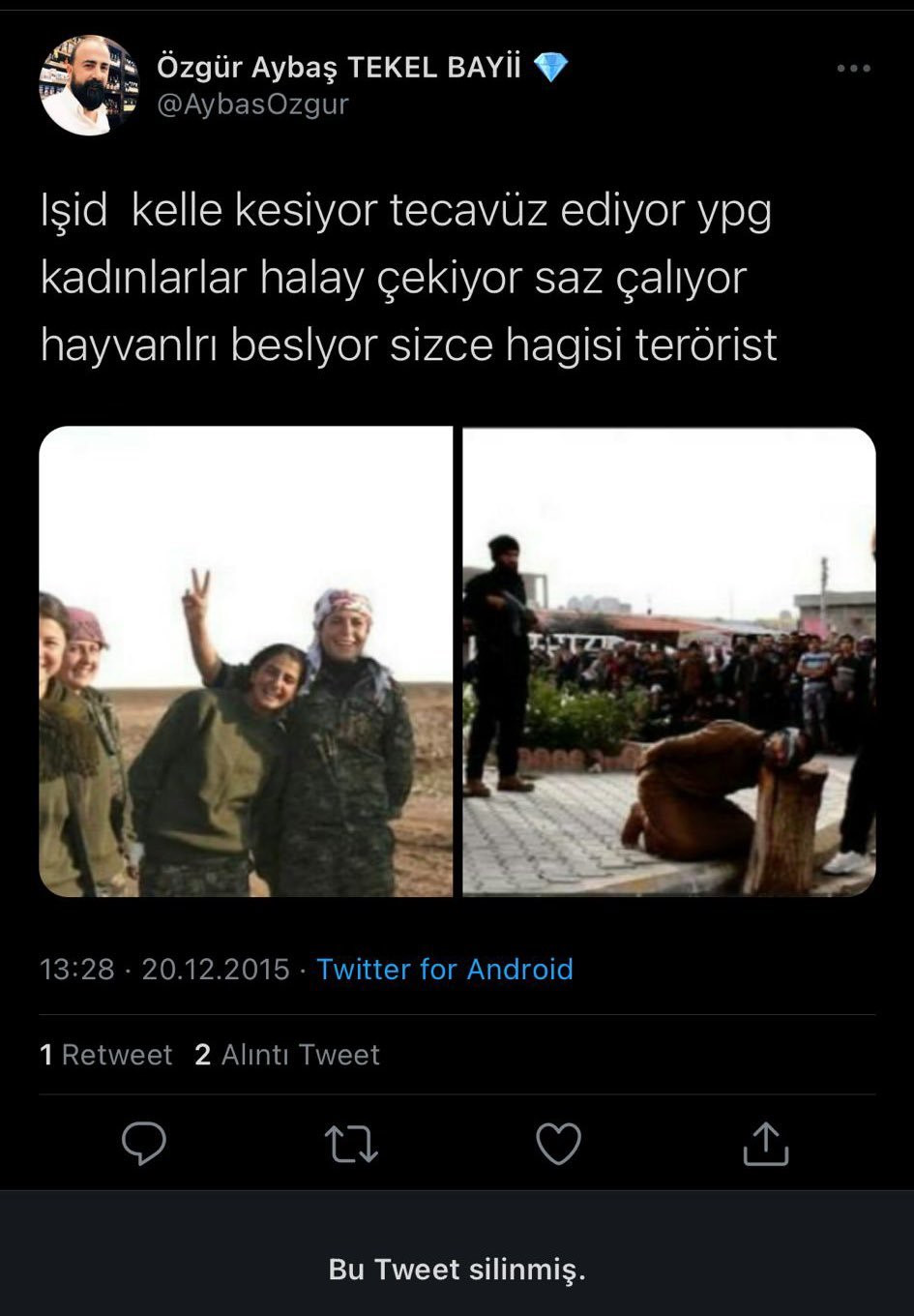Tap the blue diamond icon beside the name

(x=551, y=67)
